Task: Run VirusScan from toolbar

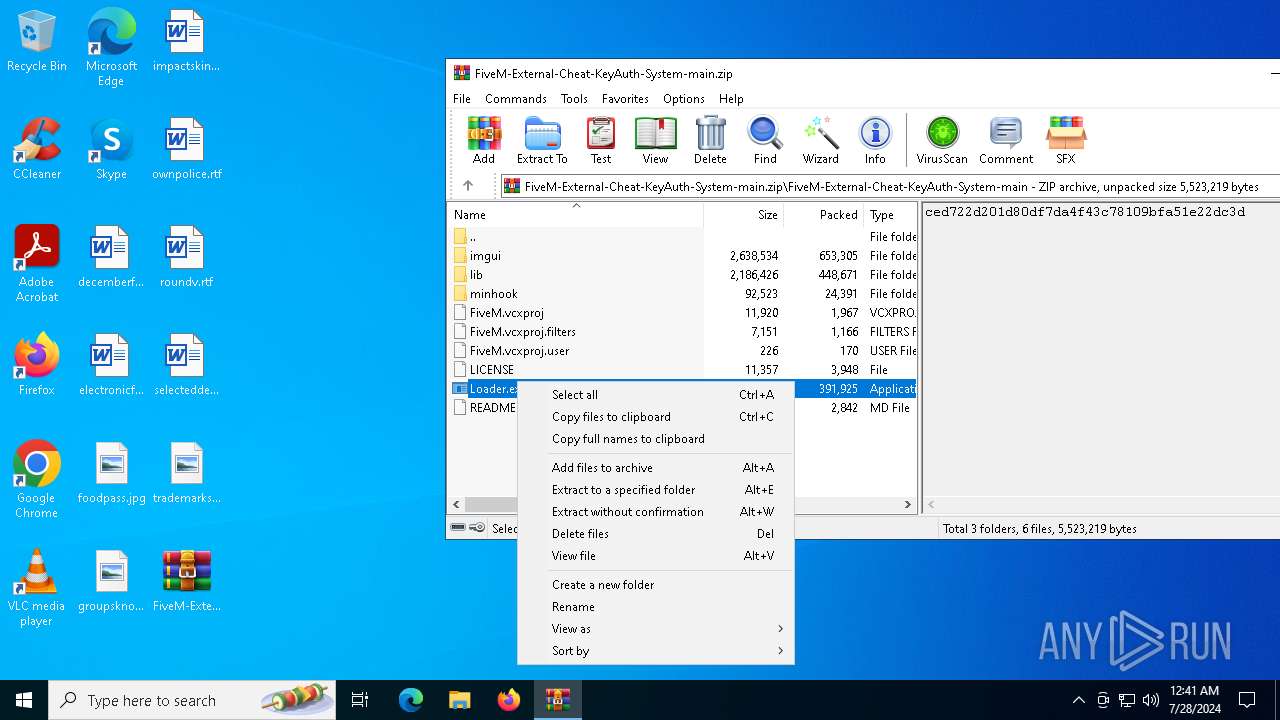Action: point(942,140)
